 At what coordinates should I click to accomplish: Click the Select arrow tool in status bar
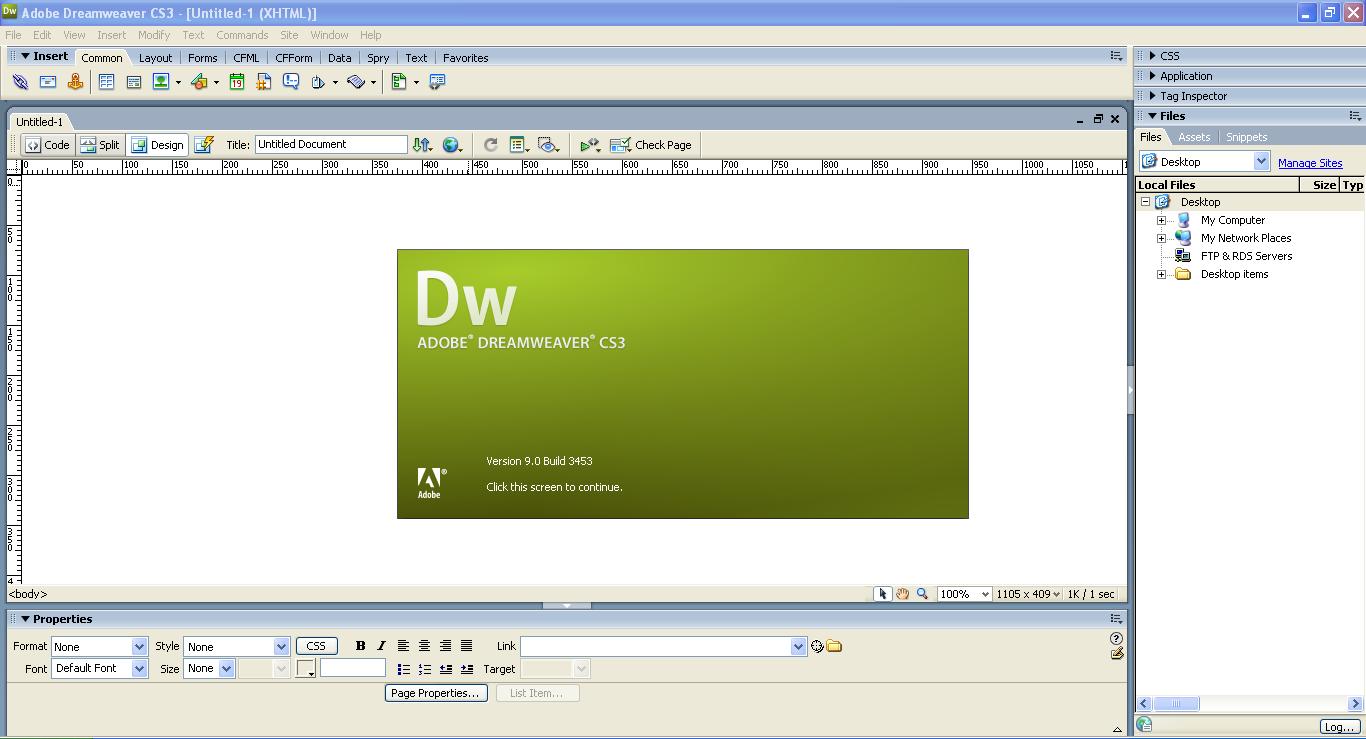[882, 594]
